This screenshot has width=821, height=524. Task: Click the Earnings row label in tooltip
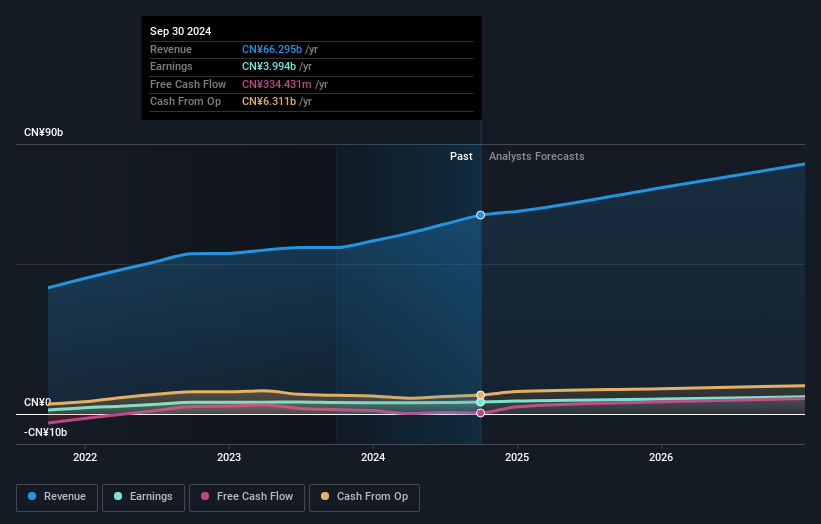click(171, 66)
